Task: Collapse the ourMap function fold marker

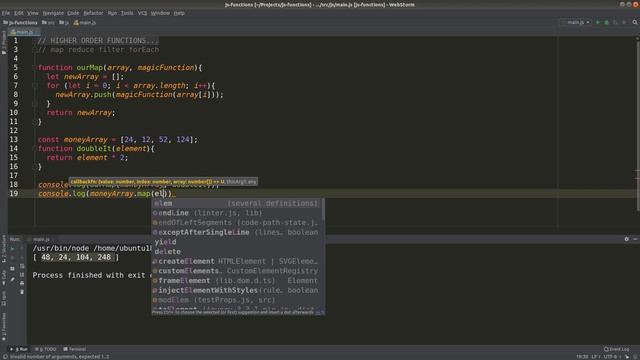Action: 35,68
